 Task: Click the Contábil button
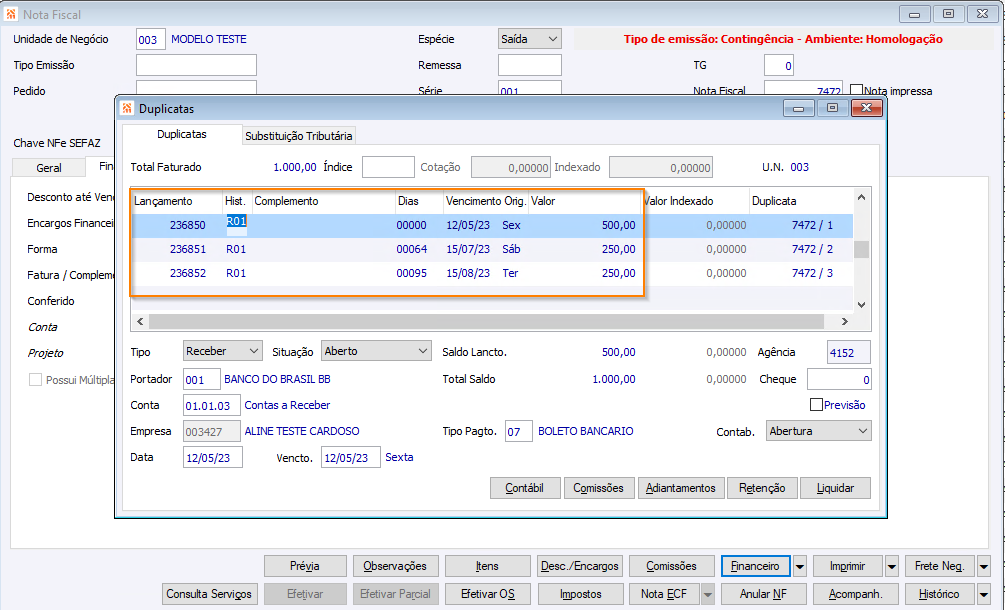[x=524, y=488]
